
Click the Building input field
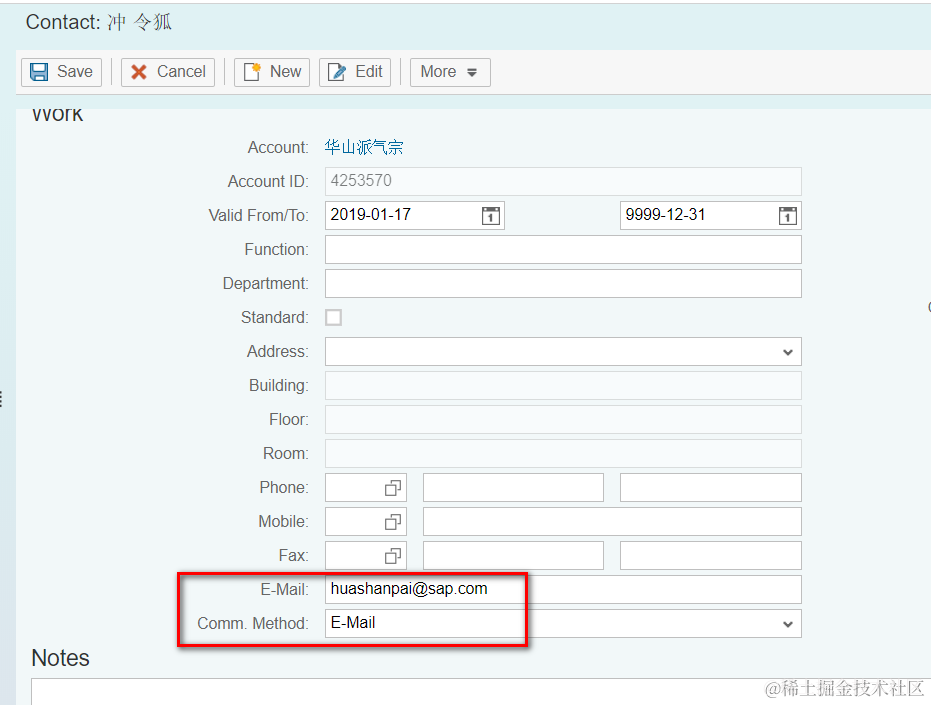click(x=563, y=385)
